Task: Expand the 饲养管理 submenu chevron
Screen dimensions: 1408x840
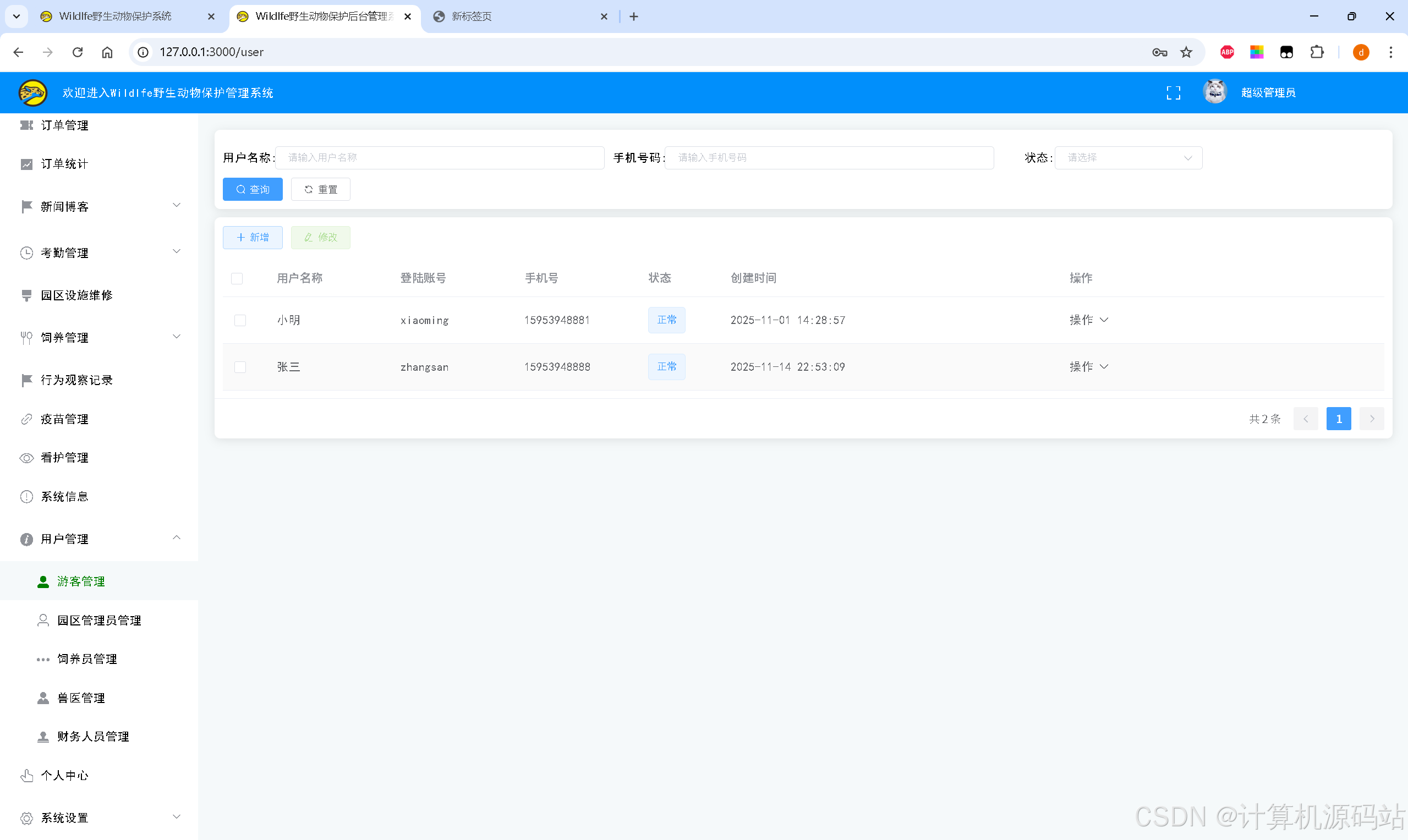Action: [177, 336]
